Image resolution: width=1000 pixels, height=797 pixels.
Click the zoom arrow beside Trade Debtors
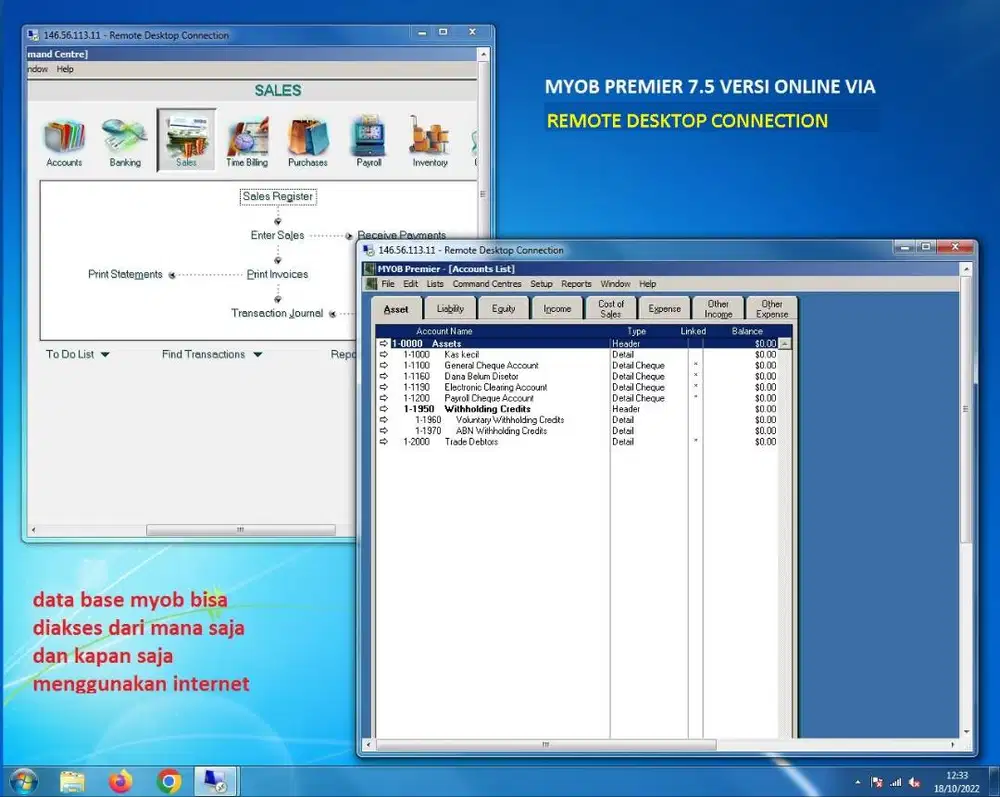381,442
